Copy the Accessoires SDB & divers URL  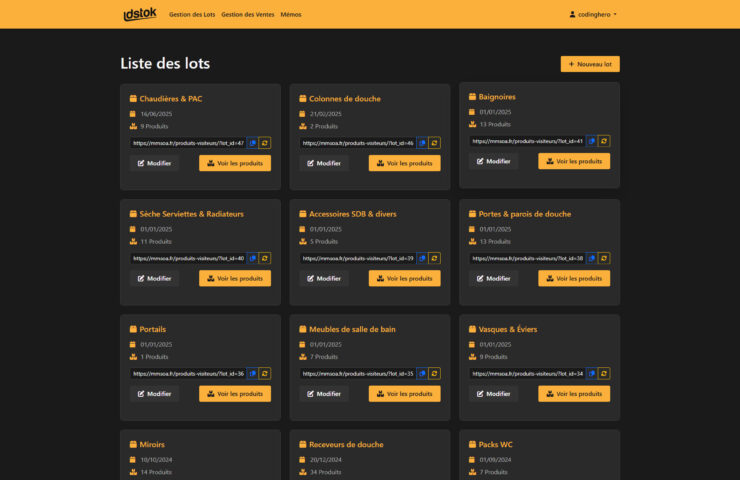click(422, 258)
